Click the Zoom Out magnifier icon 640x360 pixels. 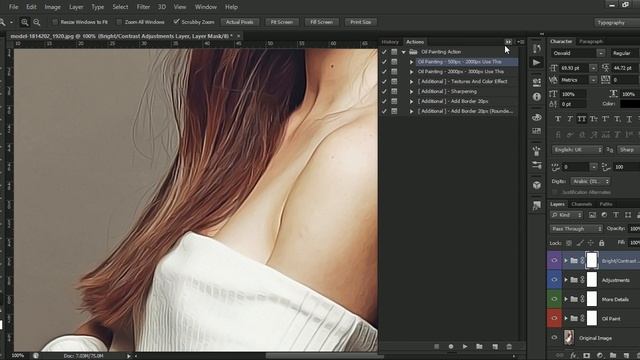(37, 22)
